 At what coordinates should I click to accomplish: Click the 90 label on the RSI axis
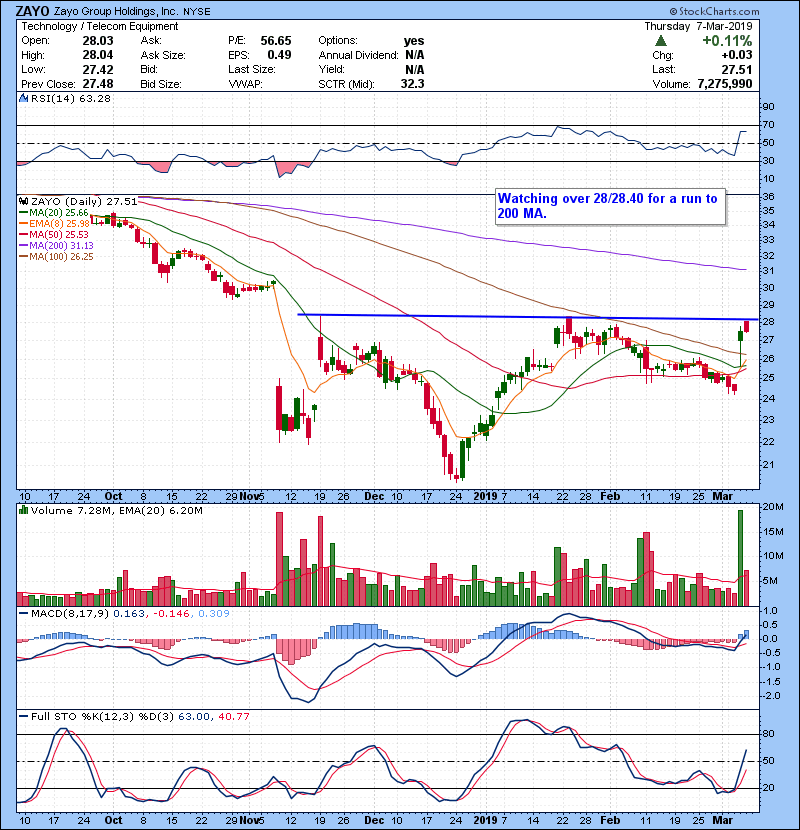(x=768, y=106)
